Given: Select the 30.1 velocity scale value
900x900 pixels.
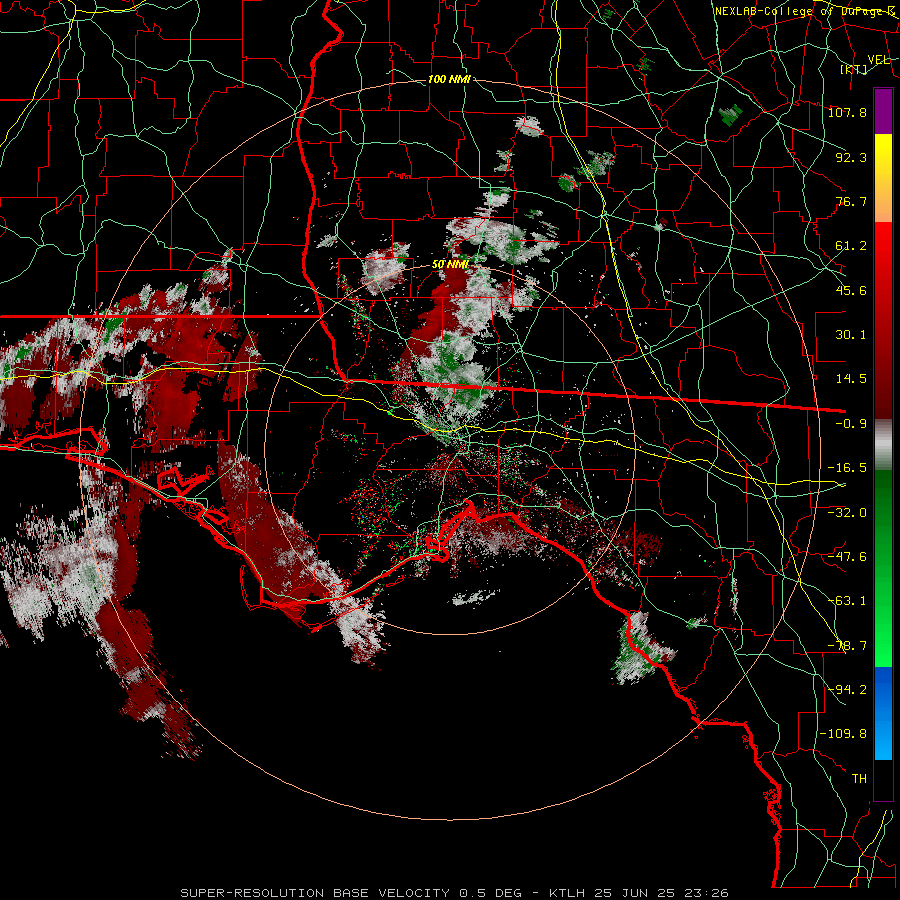Looking at the screenshot, I should (x=851, y=335).
